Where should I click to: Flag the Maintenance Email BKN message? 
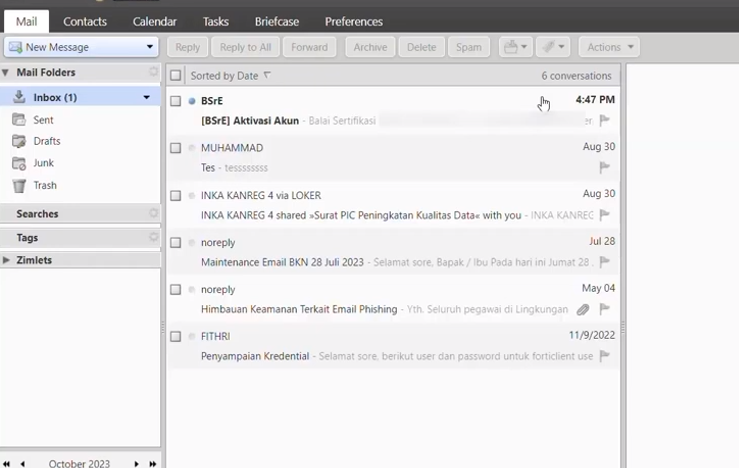[605, 262]
